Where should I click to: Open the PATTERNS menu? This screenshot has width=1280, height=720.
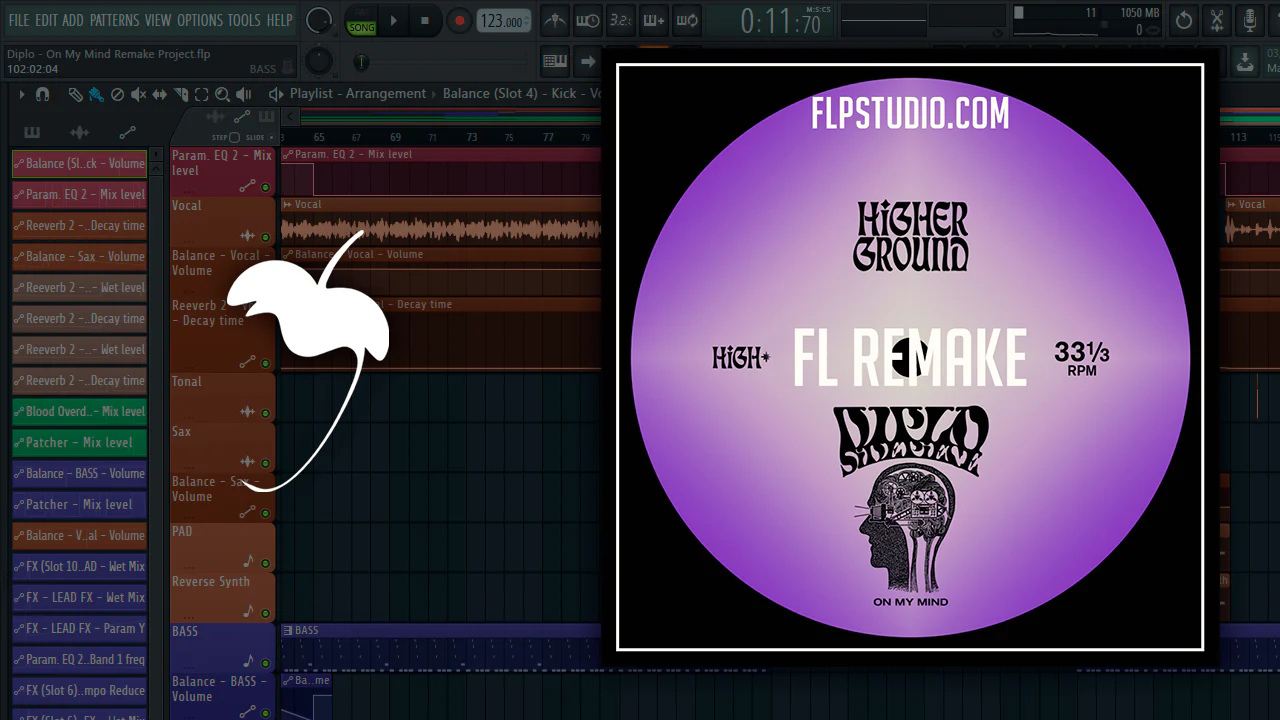point(114,20)
